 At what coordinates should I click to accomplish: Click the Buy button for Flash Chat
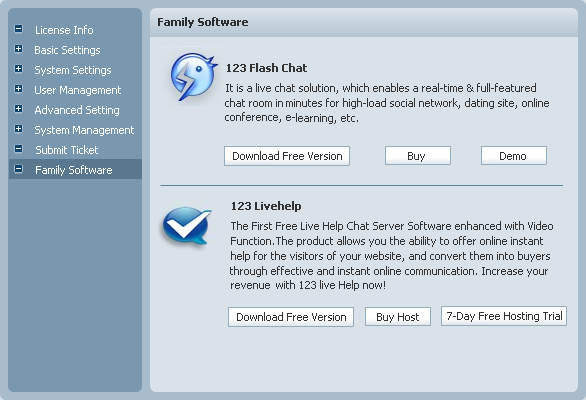[418, 156]
